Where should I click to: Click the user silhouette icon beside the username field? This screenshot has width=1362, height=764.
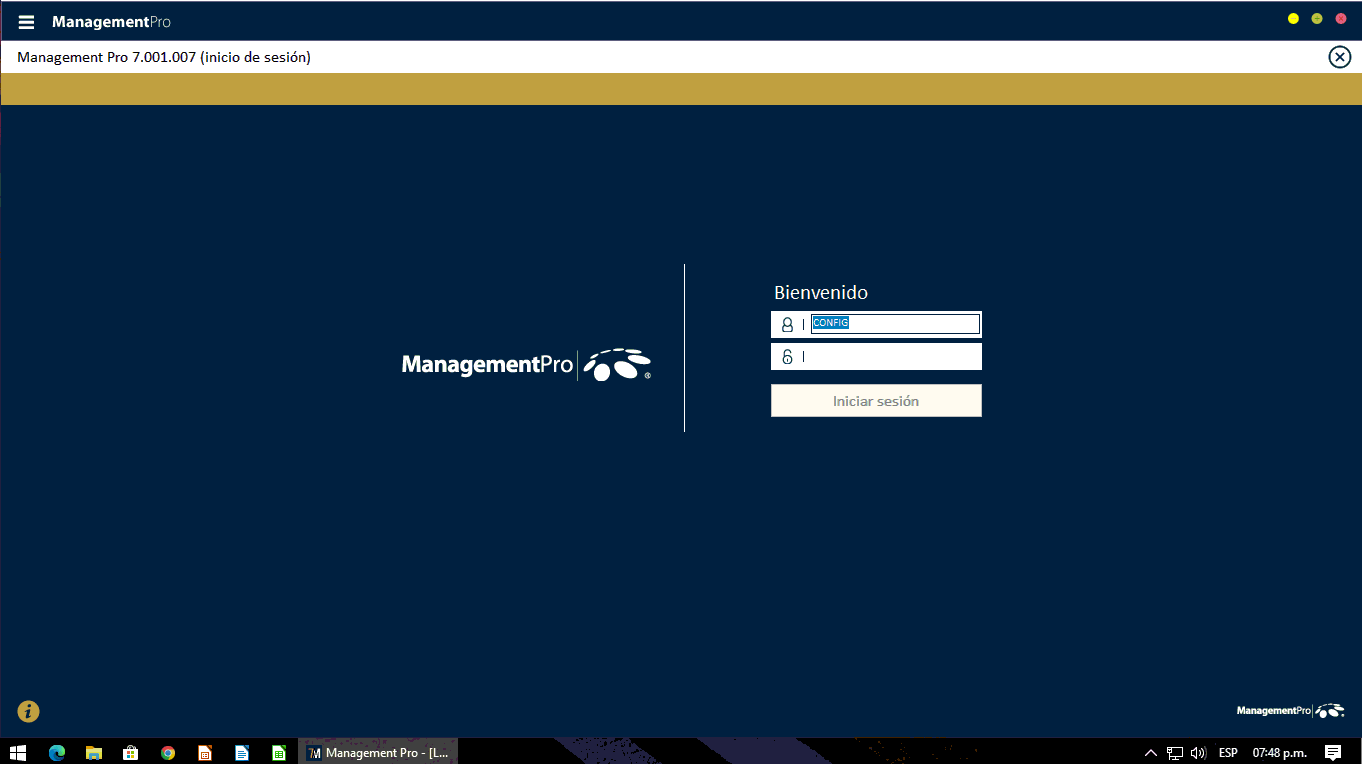tap(787, 324)
